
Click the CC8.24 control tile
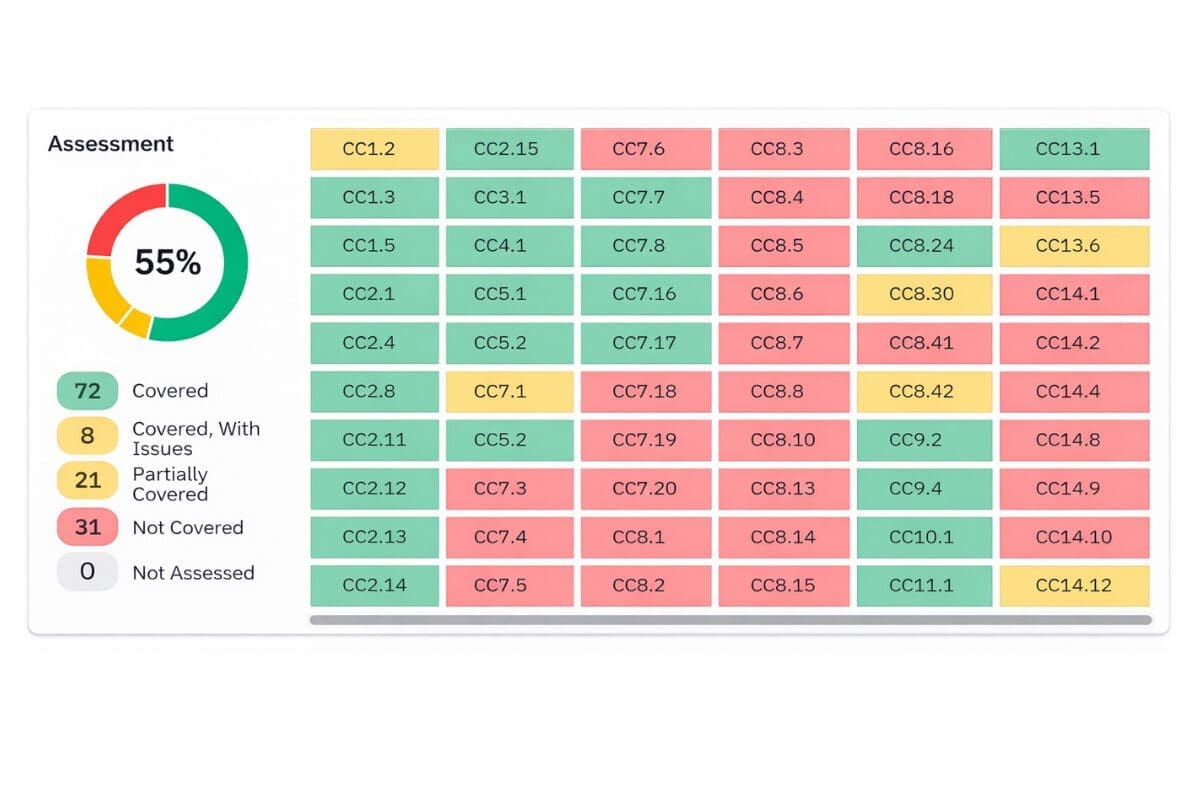click(x=925, y=245)
